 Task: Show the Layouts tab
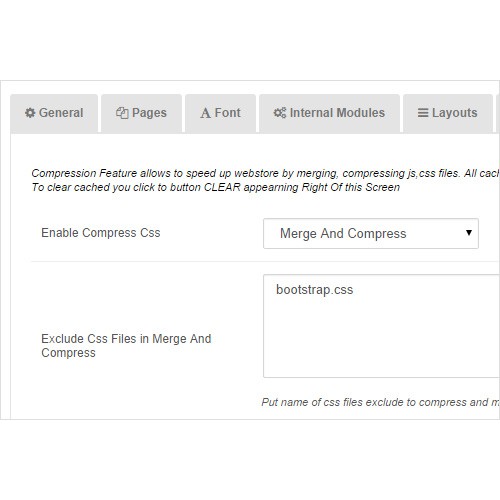[448, 113]
